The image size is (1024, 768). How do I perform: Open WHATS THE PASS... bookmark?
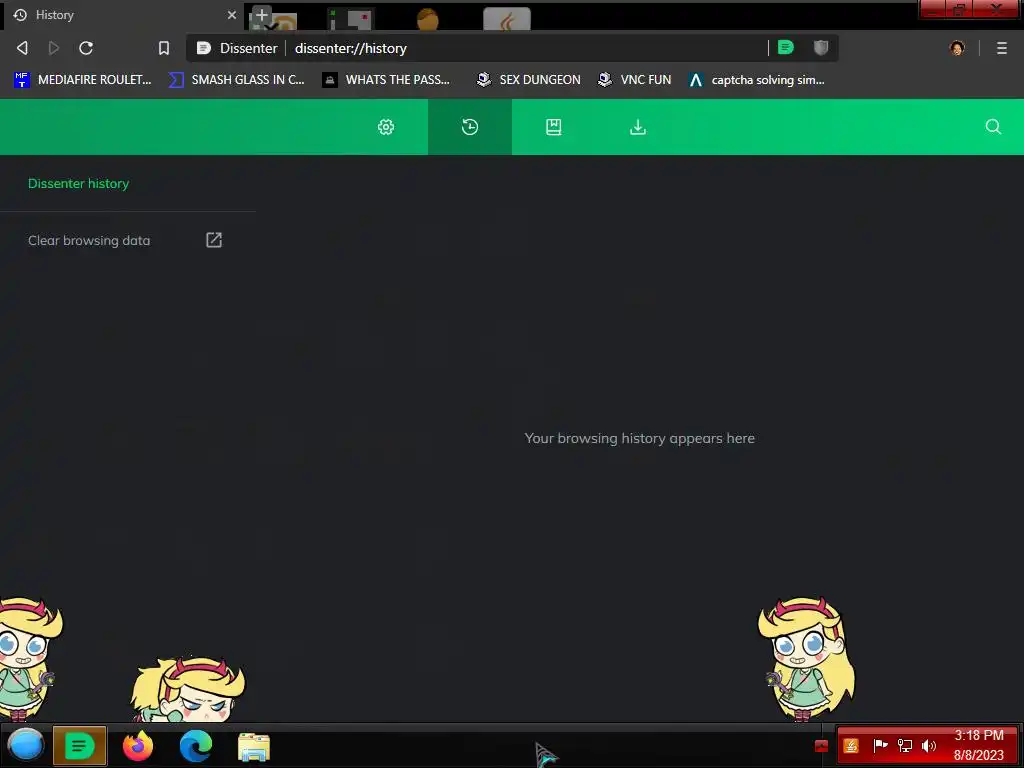pyautogui.click(x=387, y=80)
